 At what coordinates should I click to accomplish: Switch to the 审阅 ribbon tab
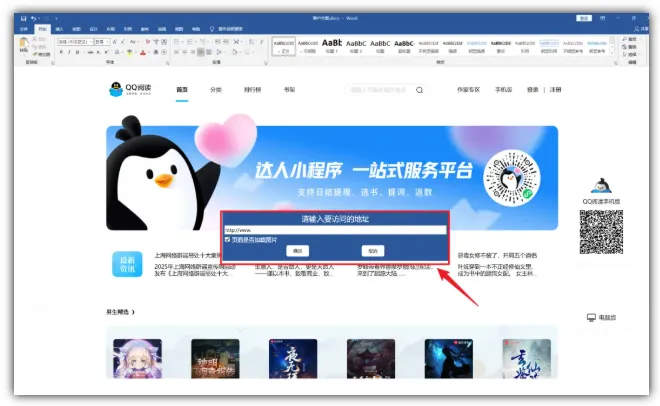(x=162, y=29)
